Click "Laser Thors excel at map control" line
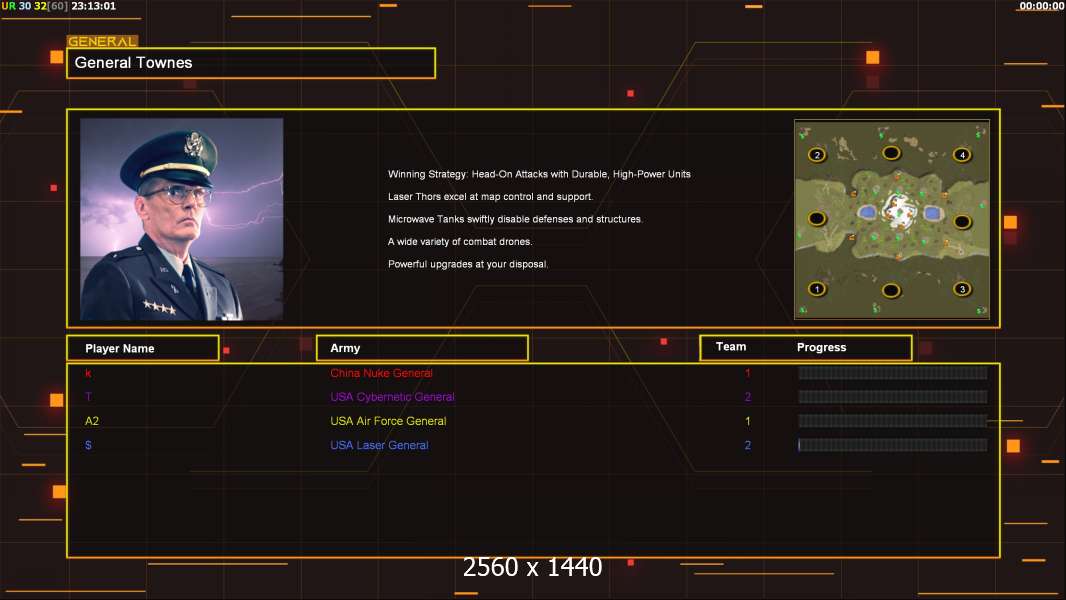 coord(490,196)
